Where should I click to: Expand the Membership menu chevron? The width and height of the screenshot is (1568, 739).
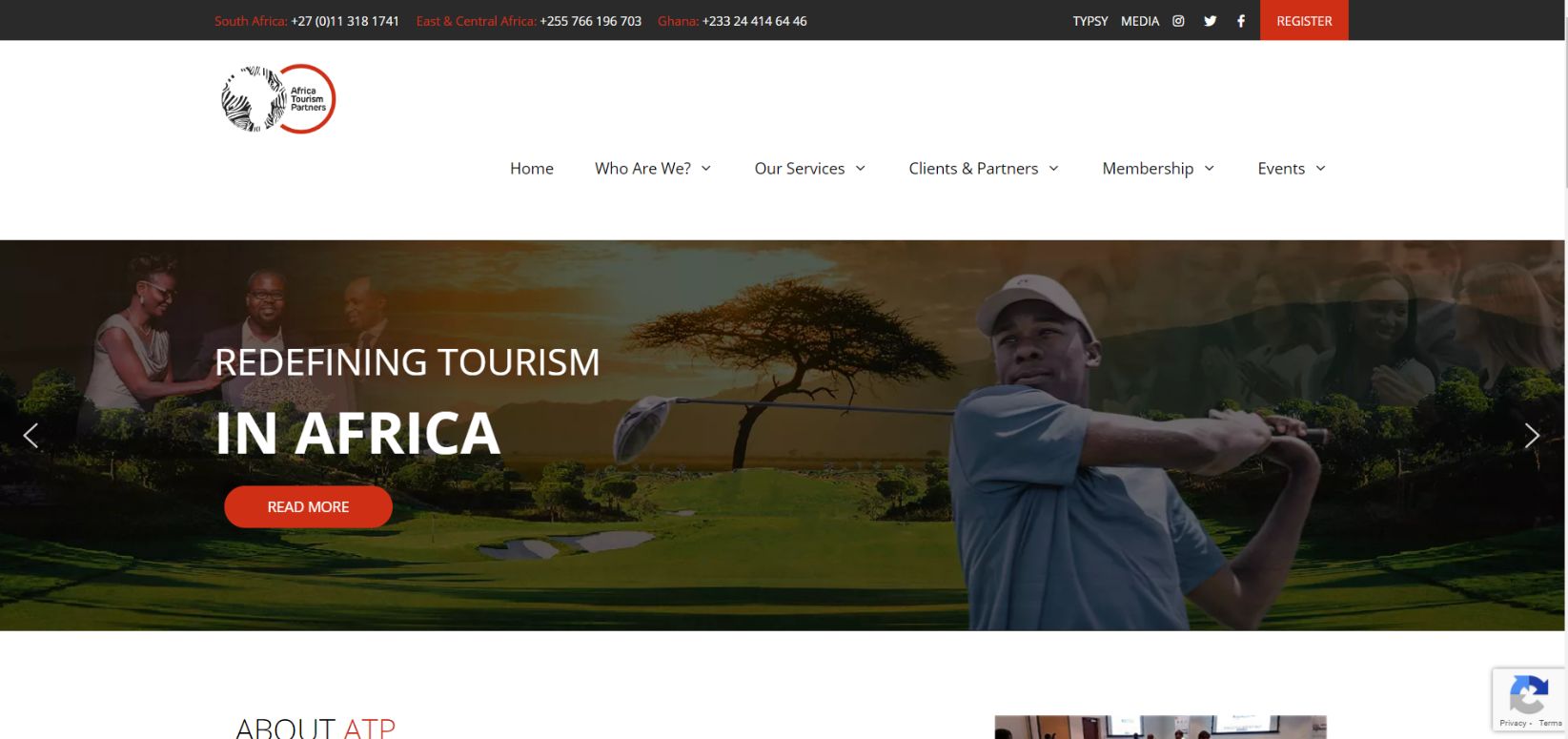tap(1210, 169)
